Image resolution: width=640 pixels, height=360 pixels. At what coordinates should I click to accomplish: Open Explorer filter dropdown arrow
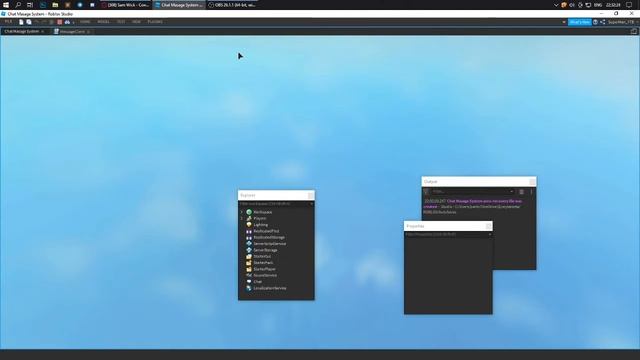(311, 204)
